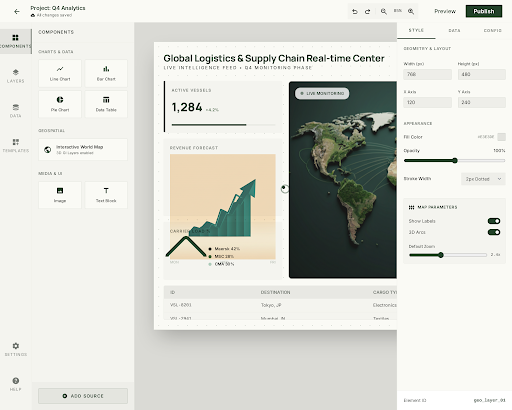Switch to the Config tab
Screen dimensions: 512x410
(493, 30)
